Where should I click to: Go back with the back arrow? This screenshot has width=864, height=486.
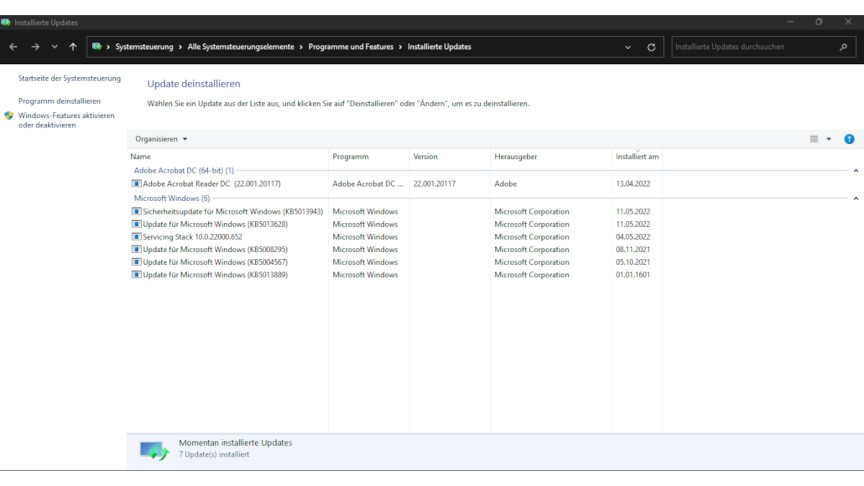13,47
